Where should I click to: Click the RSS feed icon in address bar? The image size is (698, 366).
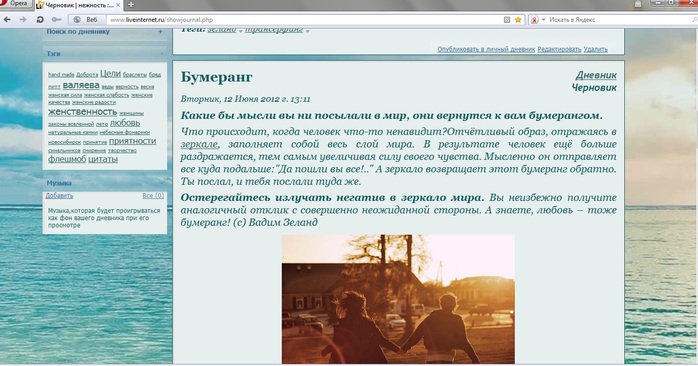point(507,20)
